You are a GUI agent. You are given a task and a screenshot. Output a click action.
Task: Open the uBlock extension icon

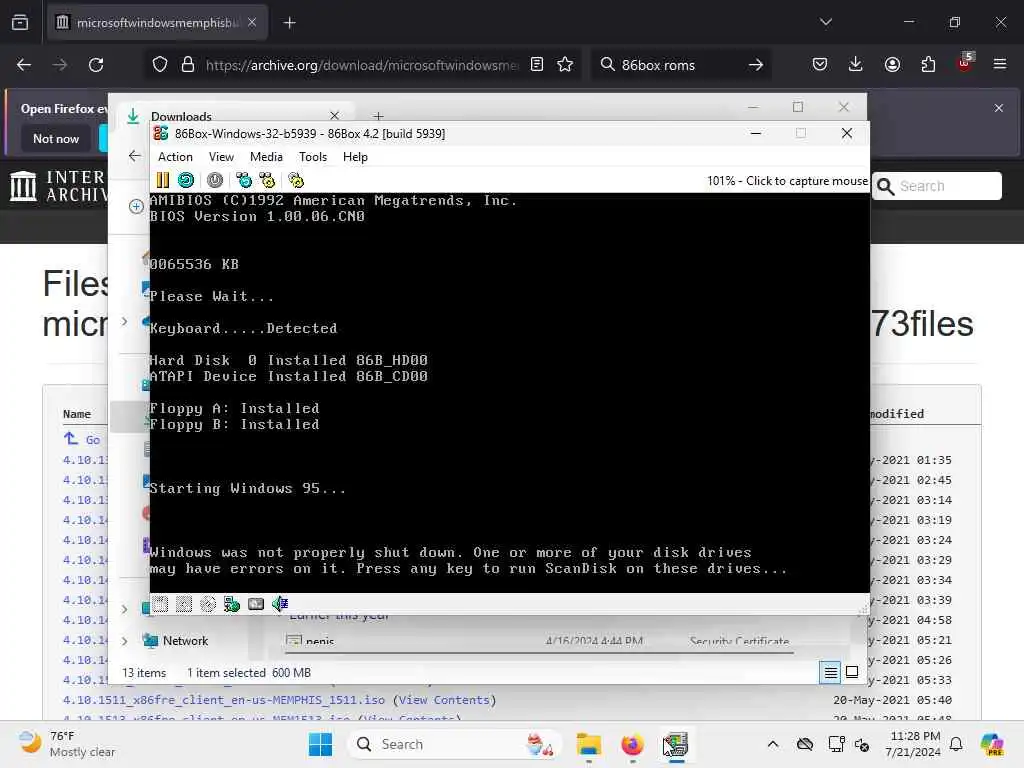click(965, 64)
